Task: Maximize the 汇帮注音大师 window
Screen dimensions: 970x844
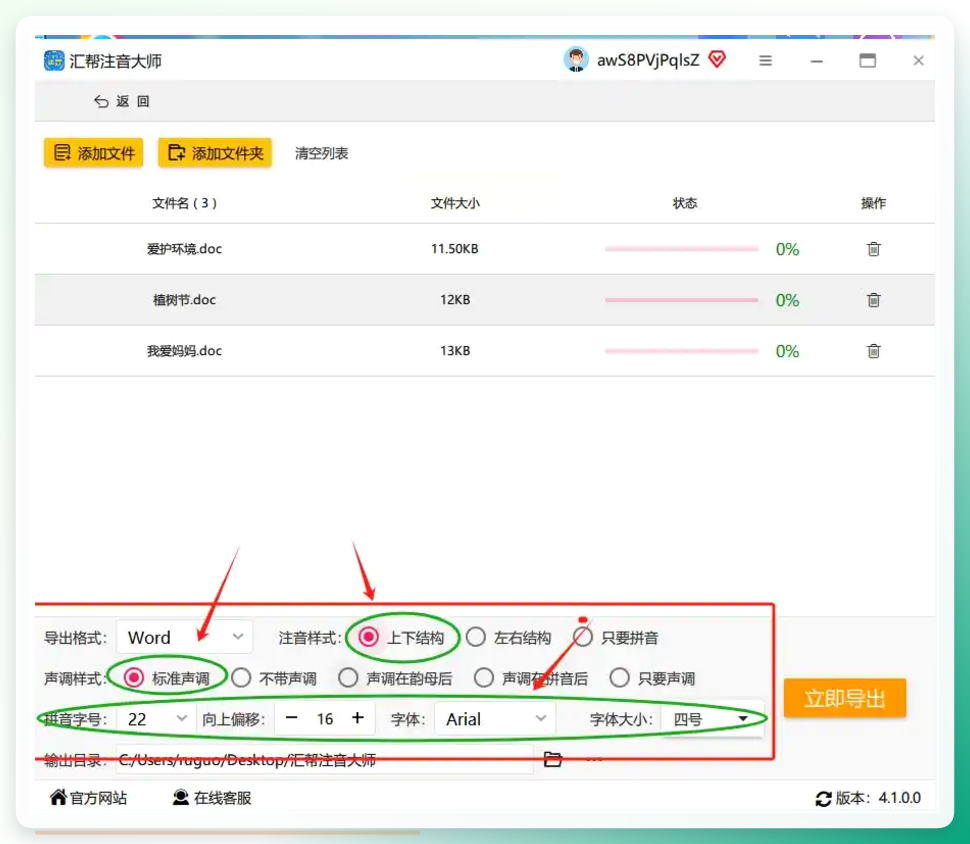Action: coord(867,61)
